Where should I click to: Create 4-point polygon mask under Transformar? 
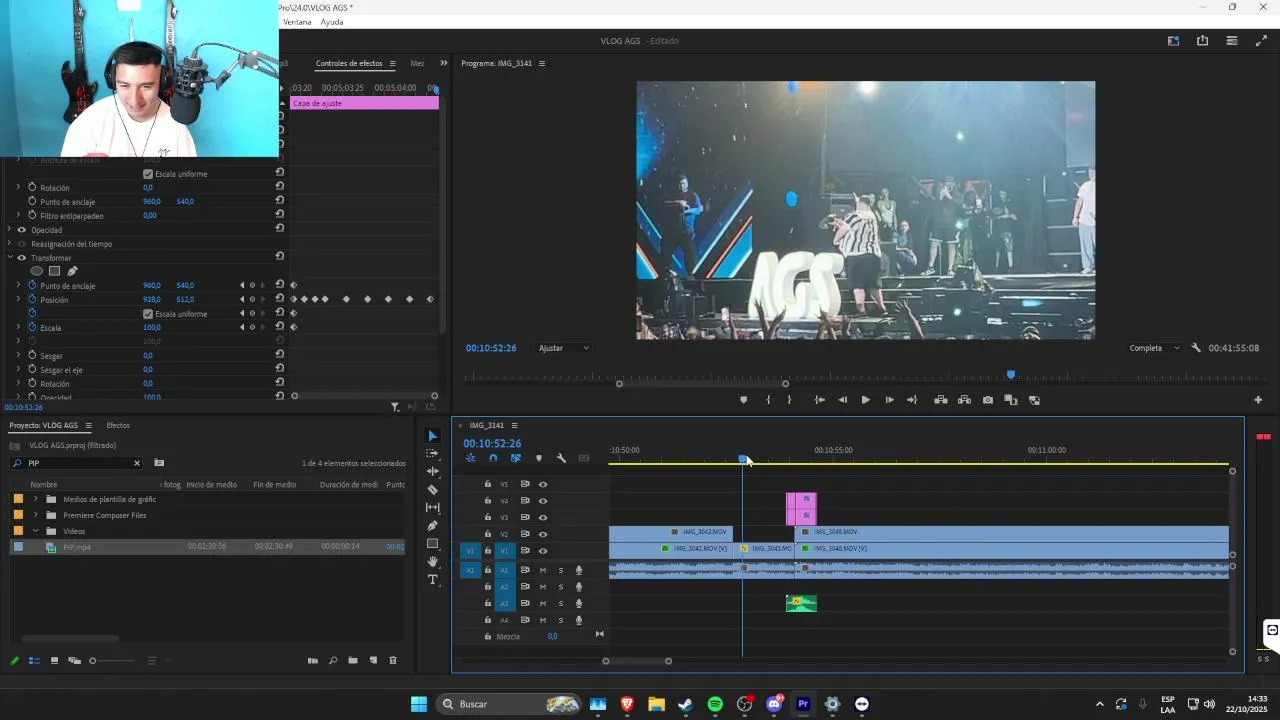tap(54, 271)
